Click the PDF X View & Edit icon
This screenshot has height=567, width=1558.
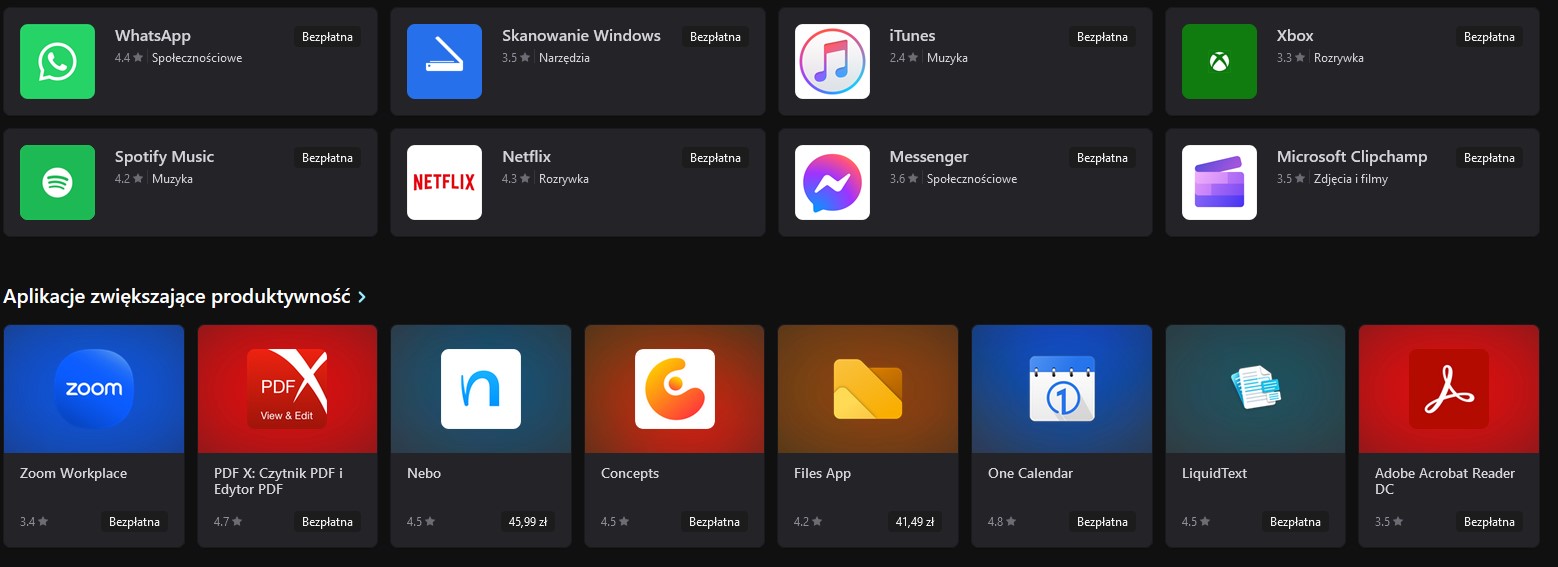coord(287,389)
